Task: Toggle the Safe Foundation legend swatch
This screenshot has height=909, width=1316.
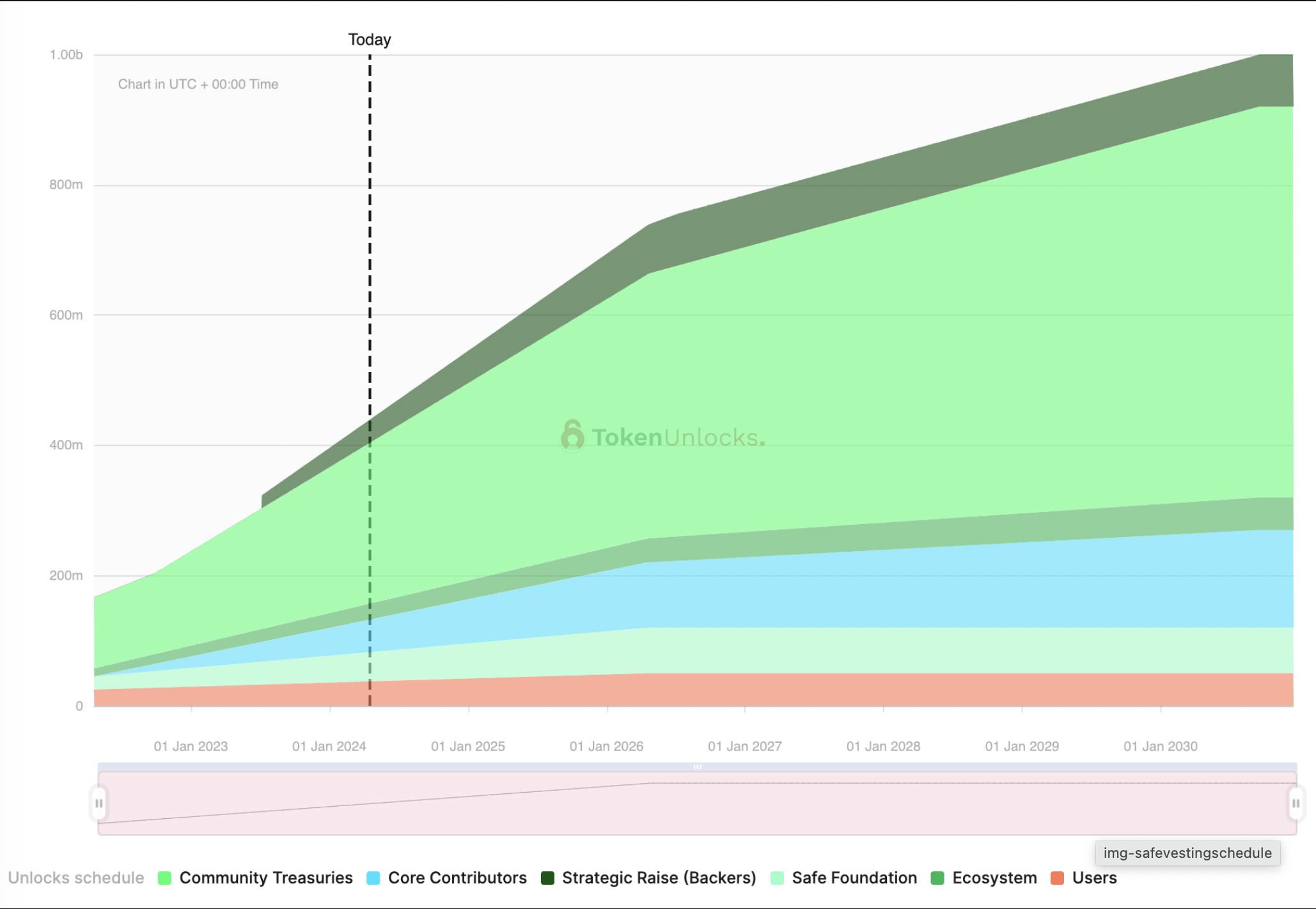Action: (x=777, y=878)
